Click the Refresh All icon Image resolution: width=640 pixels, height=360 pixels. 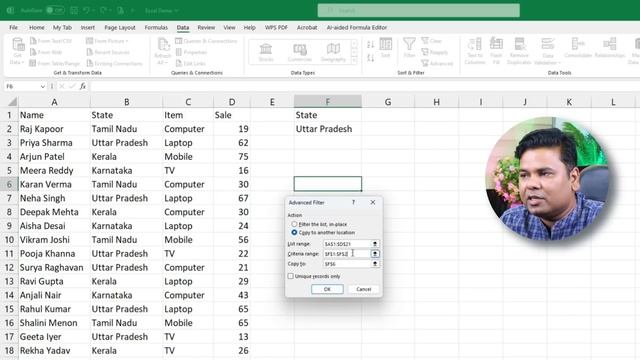click(x=163, y=51)
